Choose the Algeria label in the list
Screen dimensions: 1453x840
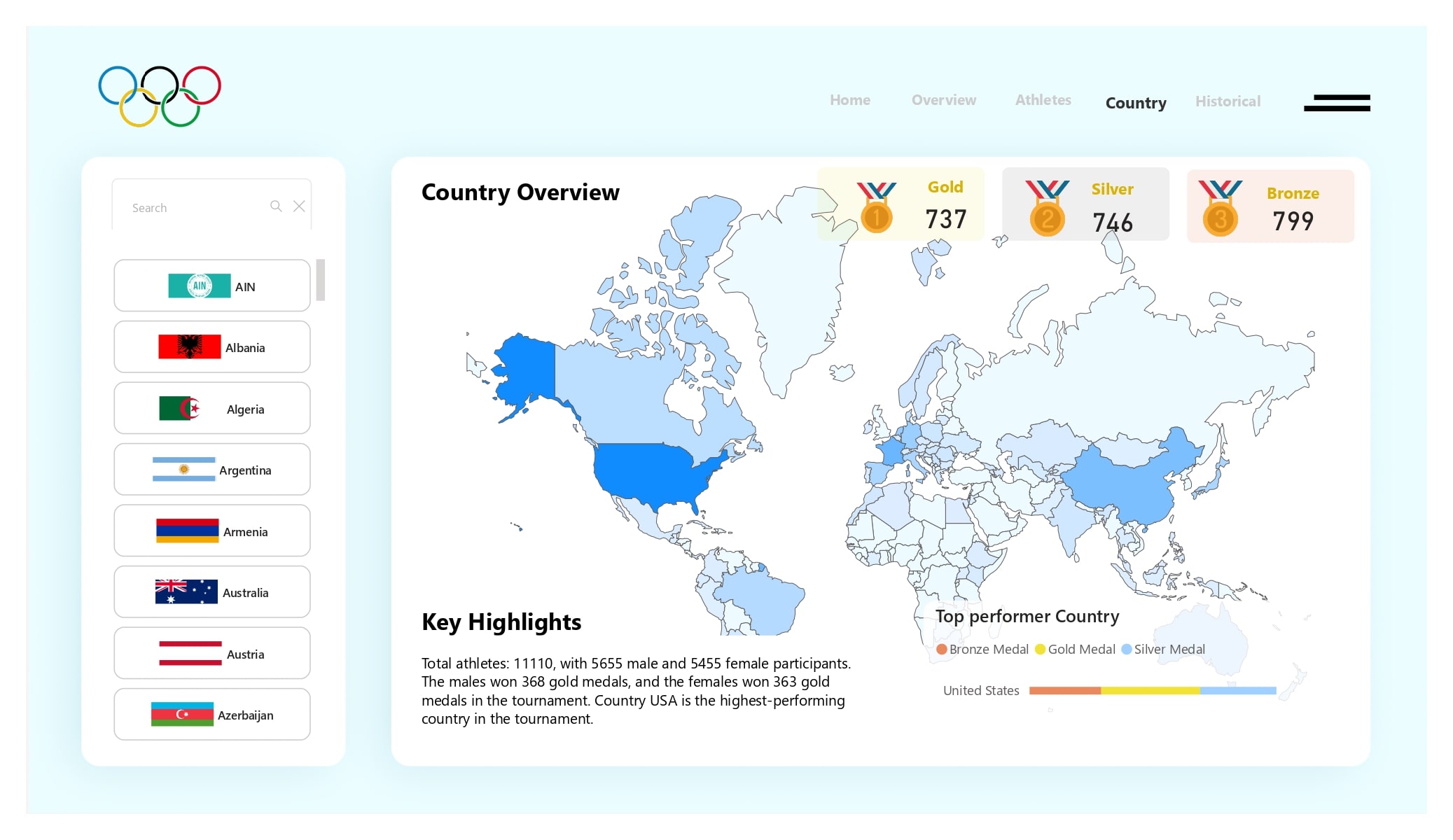(245, 409)
